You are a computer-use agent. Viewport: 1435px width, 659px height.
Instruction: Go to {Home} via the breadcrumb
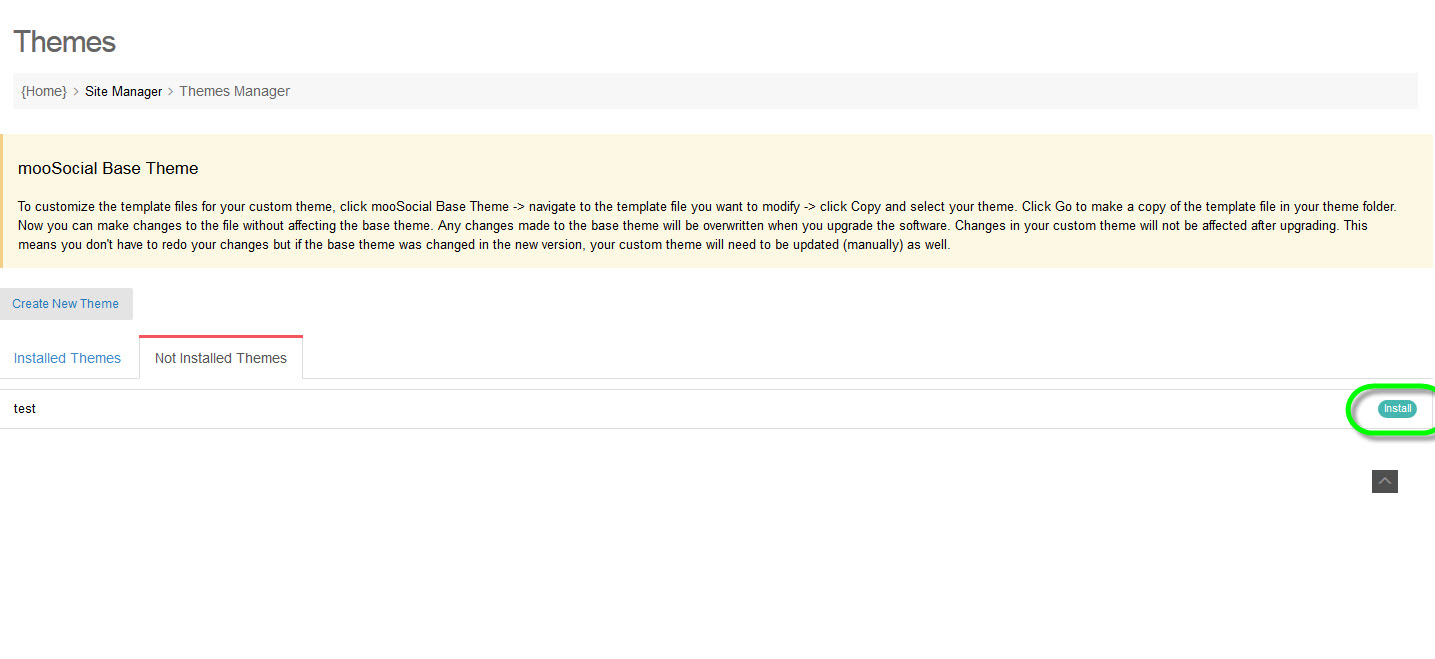pyautogui.click(x=44, y=91)
